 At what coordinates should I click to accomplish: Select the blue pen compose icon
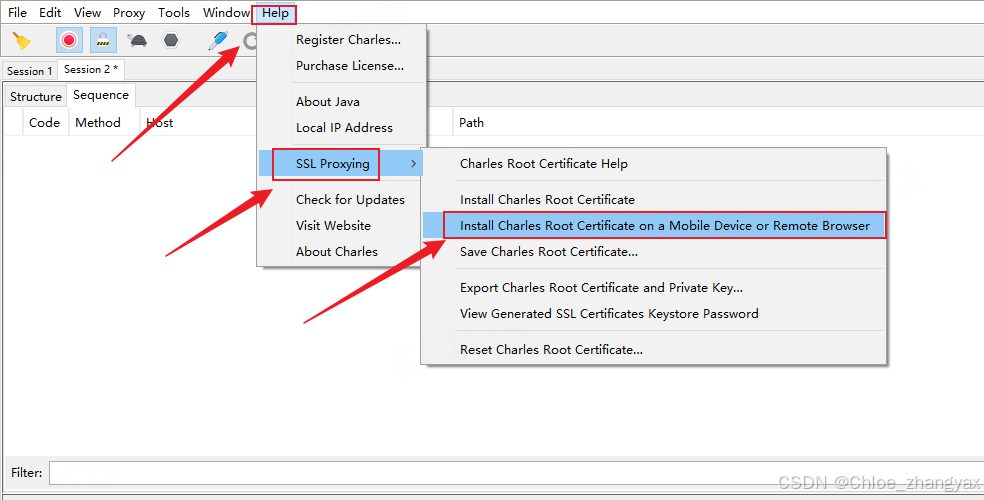(x=218, y=41)
